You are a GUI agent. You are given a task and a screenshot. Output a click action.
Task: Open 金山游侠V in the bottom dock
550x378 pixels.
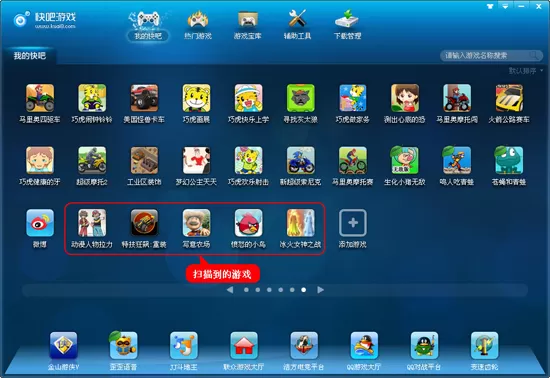[63, 346]
